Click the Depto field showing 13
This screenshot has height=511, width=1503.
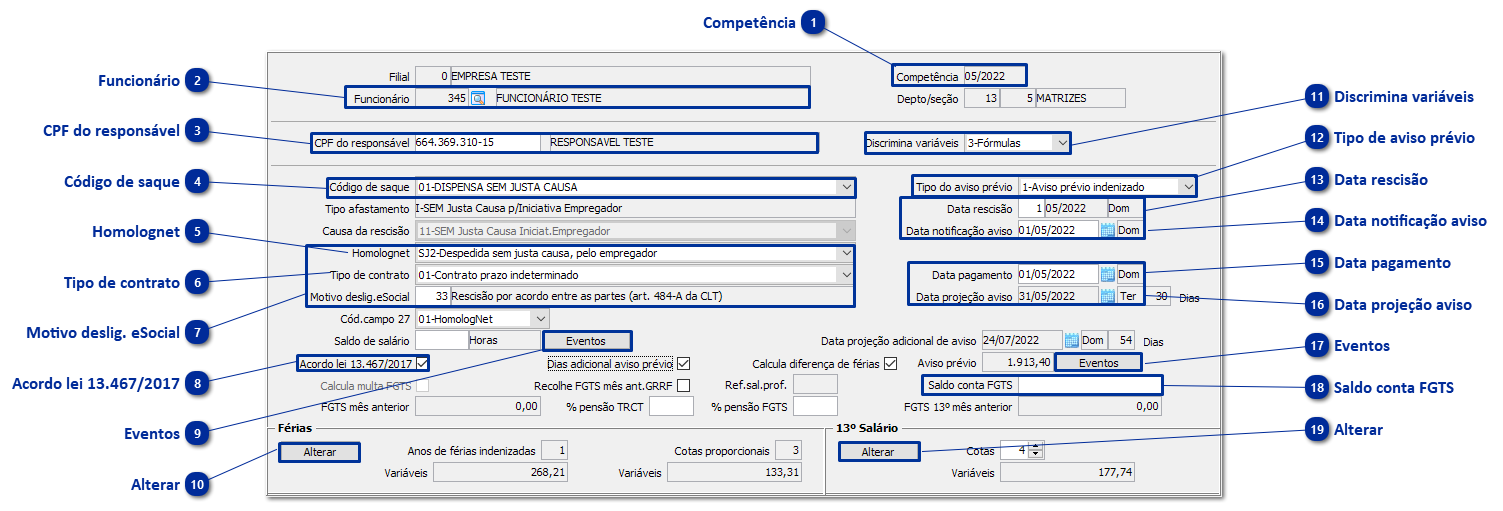[x=984, y=98]
